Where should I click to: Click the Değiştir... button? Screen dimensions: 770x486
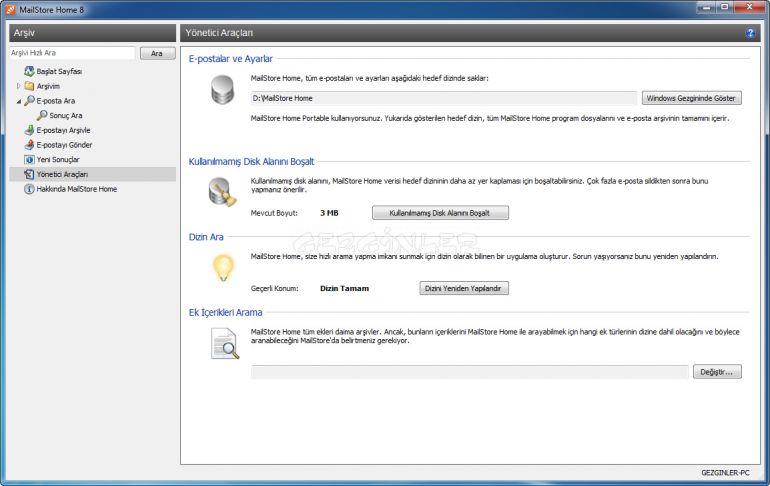click(717, 372)
